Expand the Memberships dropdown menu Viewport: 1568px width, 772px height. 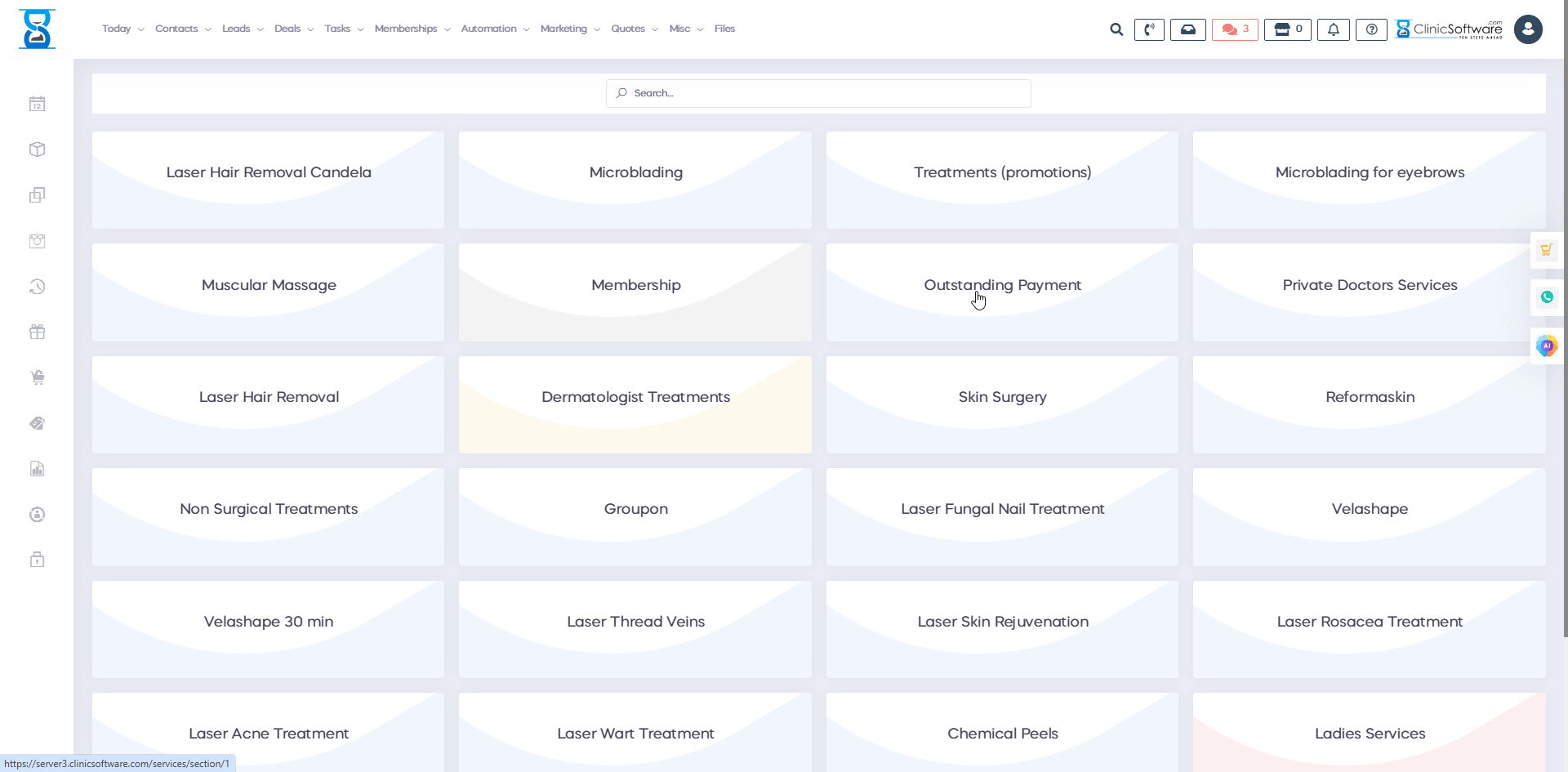click(406, 29)
